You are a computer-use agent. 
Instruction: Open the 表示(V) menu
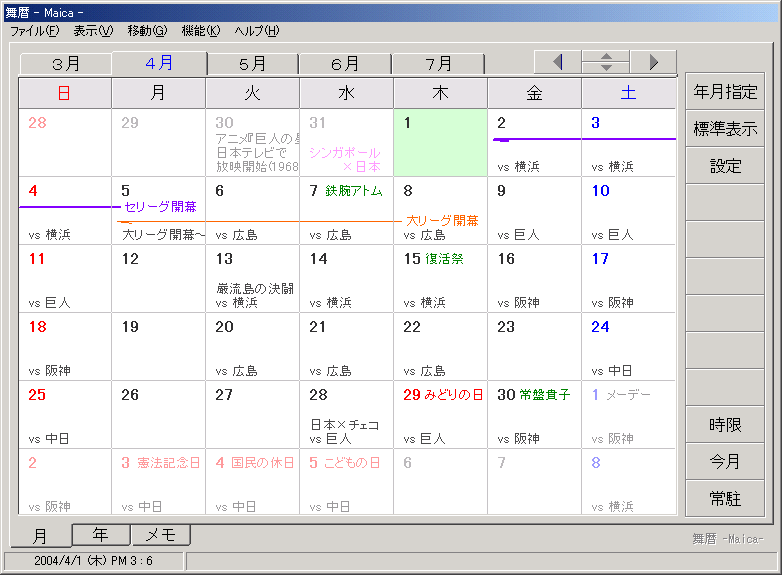pyautogui.click(x=93, y=31)
